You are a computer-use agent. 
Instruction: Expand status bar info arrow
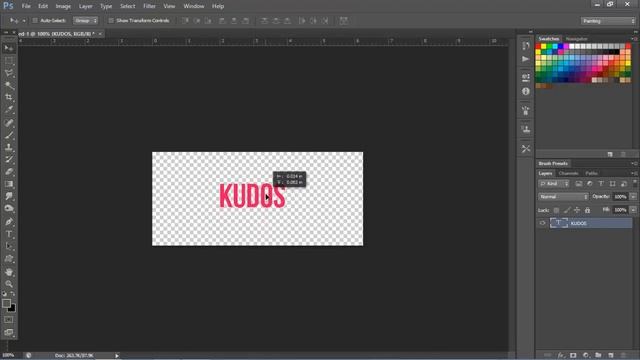(117, 356)
